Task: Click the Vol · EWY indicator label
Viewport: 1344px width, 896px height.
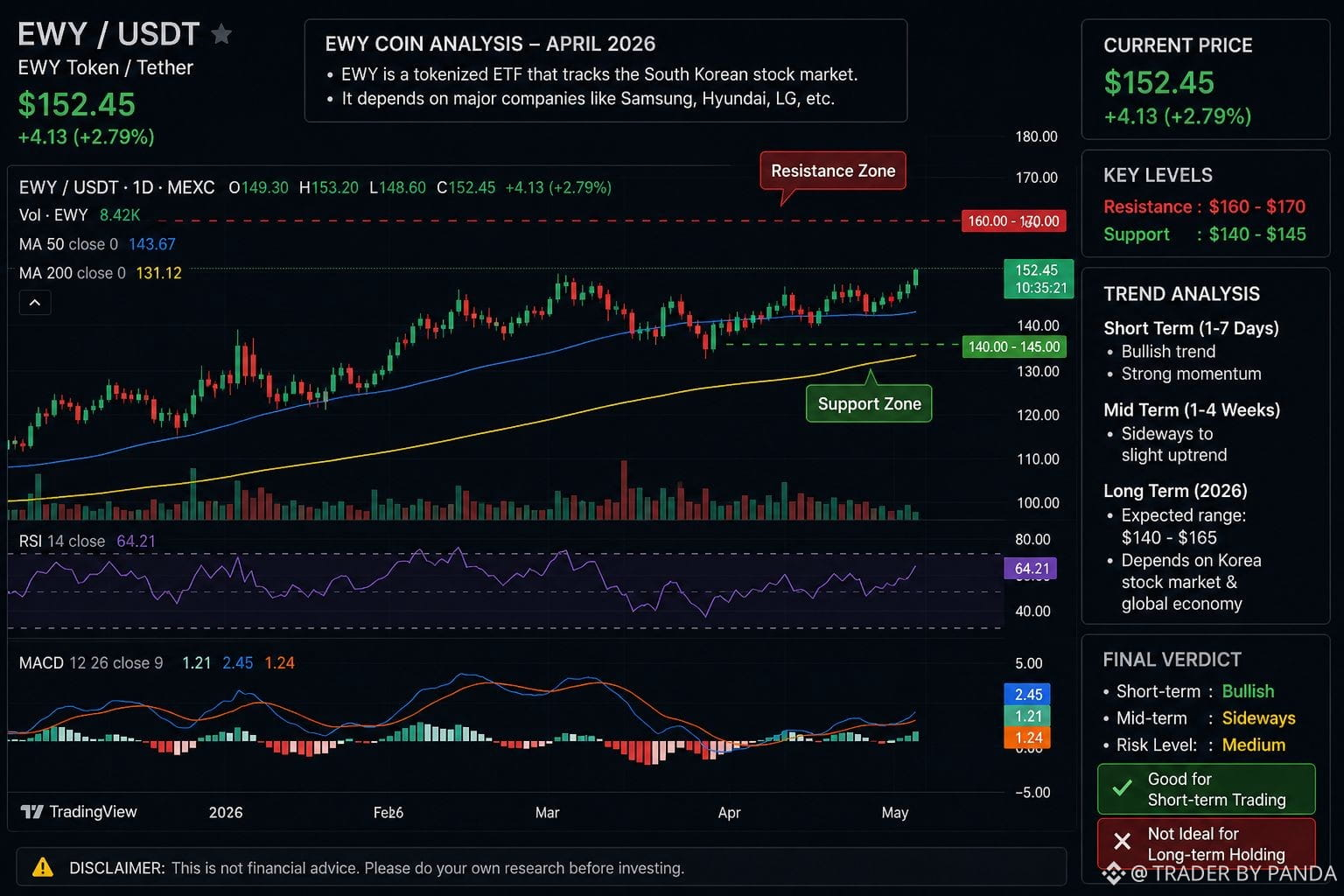Action: click(x=53, y=215)
